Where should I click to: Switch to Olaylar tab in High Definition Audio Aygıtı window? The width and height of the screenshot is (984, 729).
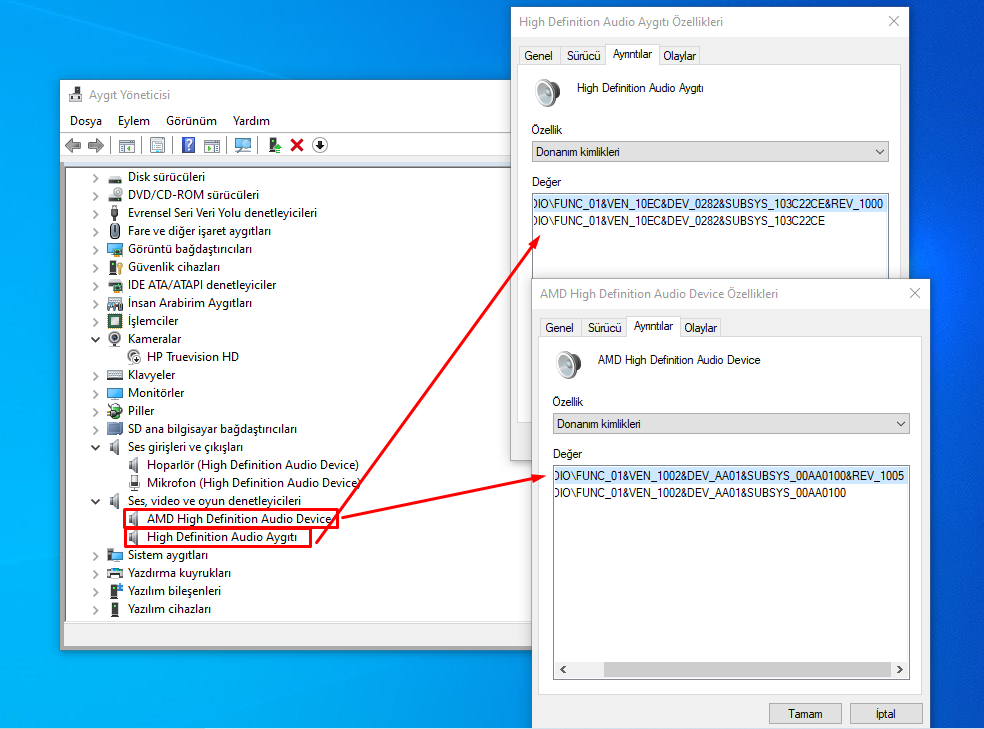680,56
